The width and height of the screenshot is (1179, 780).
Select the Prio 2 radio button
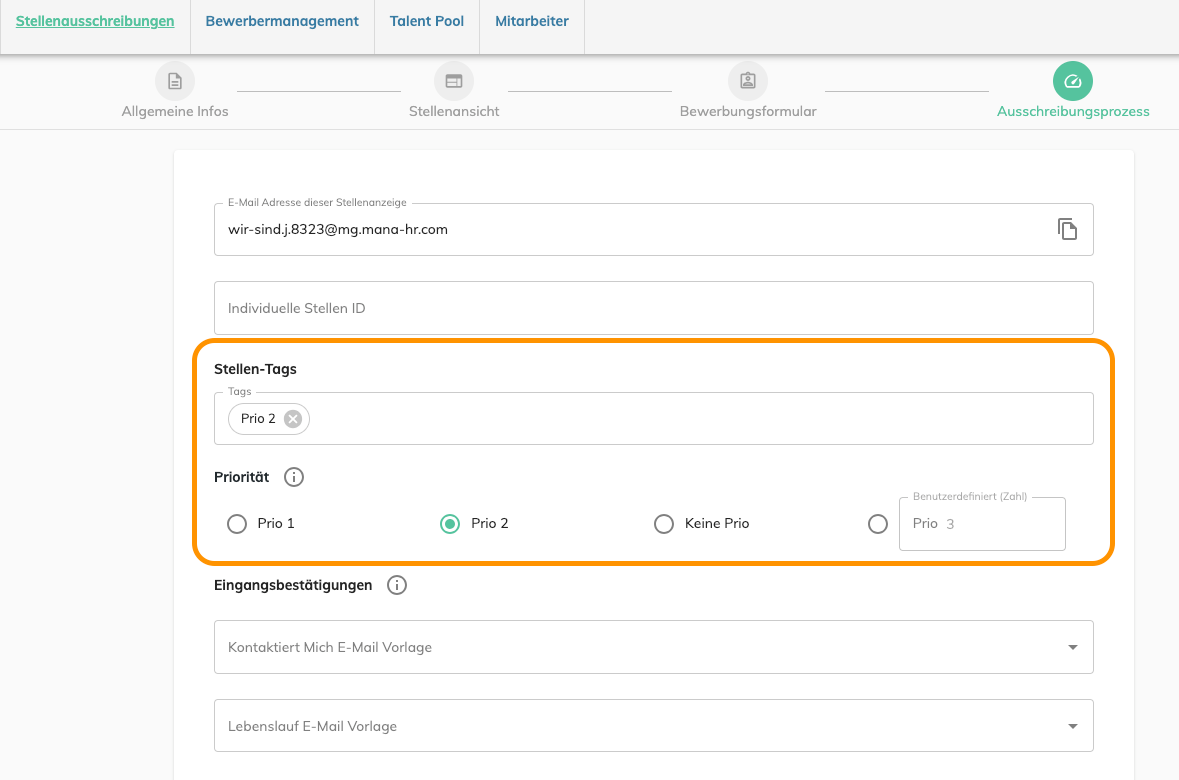click(450, 524)
